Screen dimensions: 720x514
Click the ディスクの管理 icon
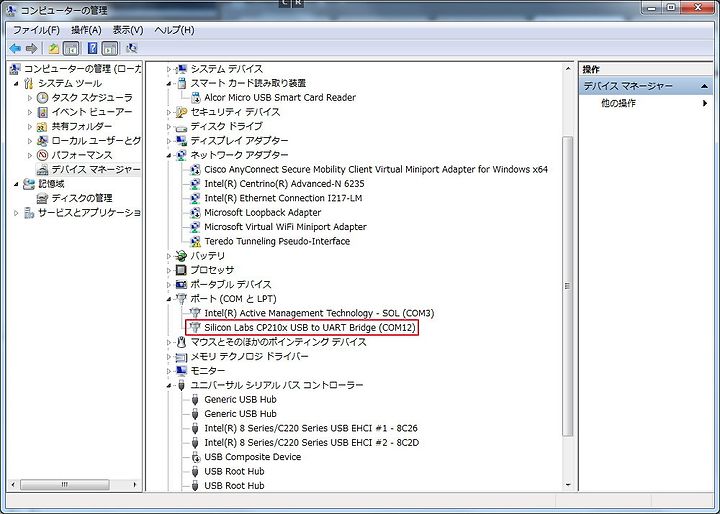tap(42, 198)
